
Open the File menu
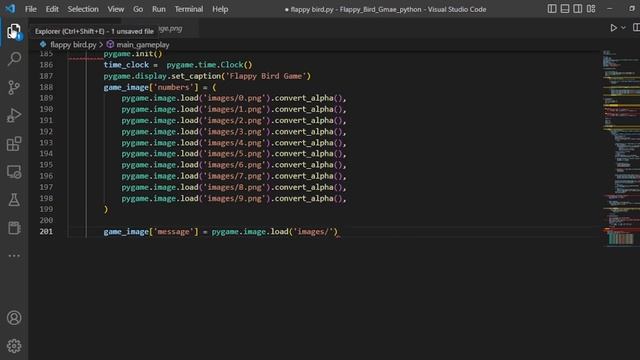pyautogui.click(x=31, y=9)
